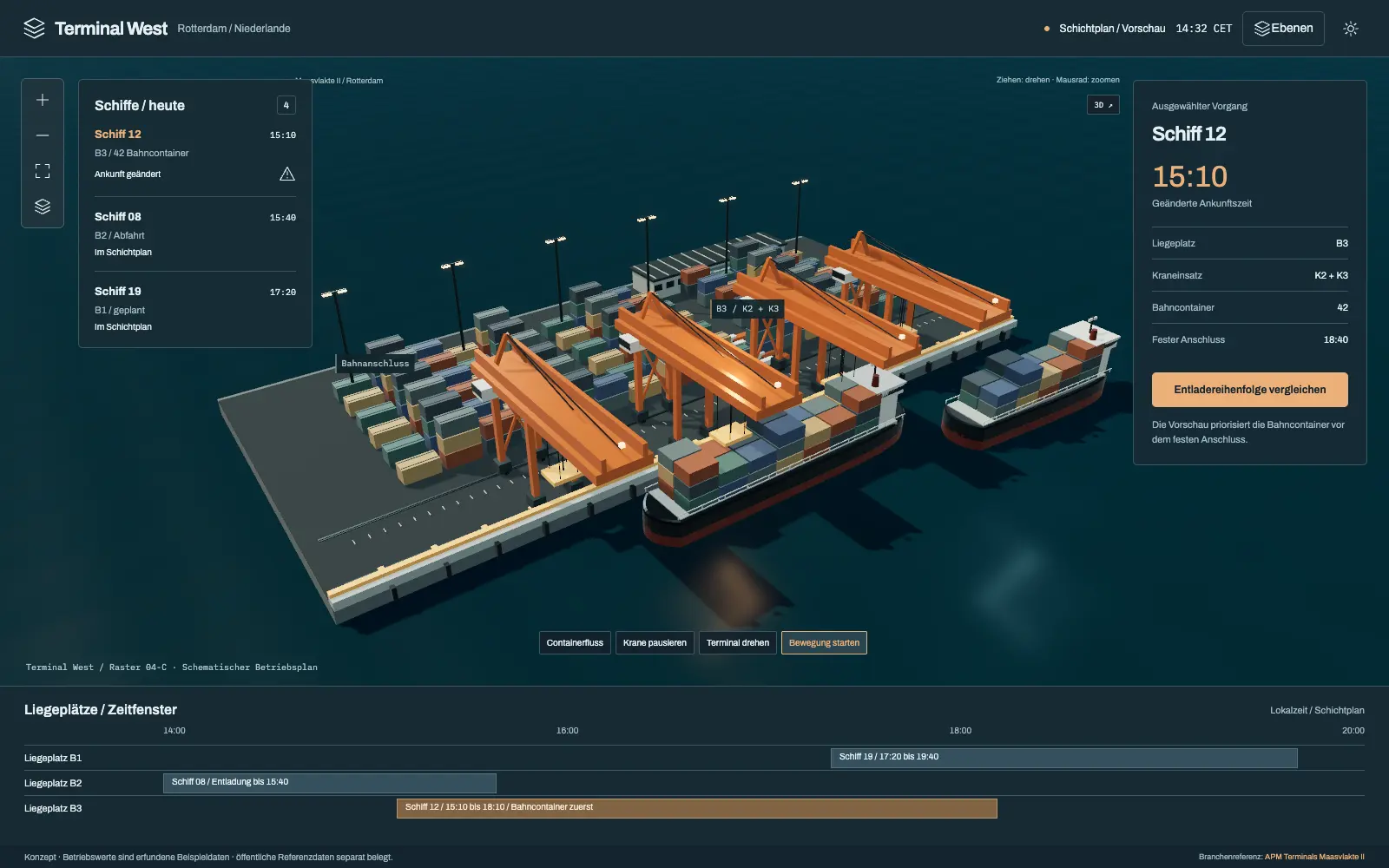Click the B3 / K2 + K3 crane label
1389x868 pixels.
click(x=747, y=309)
